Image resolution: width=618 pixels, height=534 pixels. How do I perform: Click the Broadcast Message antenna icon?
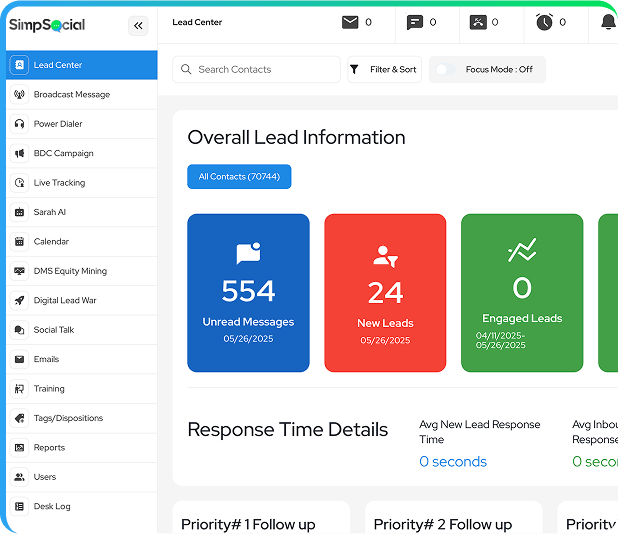[x=19, y=95]
